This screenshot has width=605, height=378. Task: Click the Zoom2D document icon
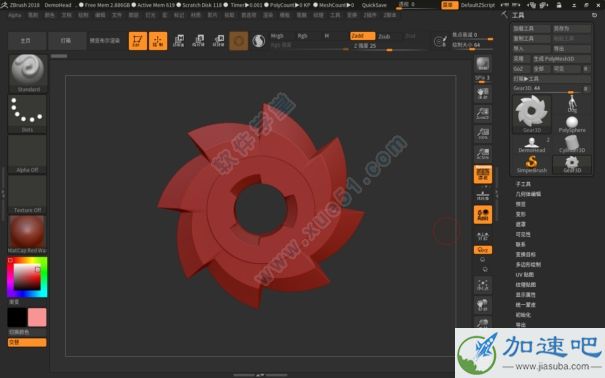point(483,114)
